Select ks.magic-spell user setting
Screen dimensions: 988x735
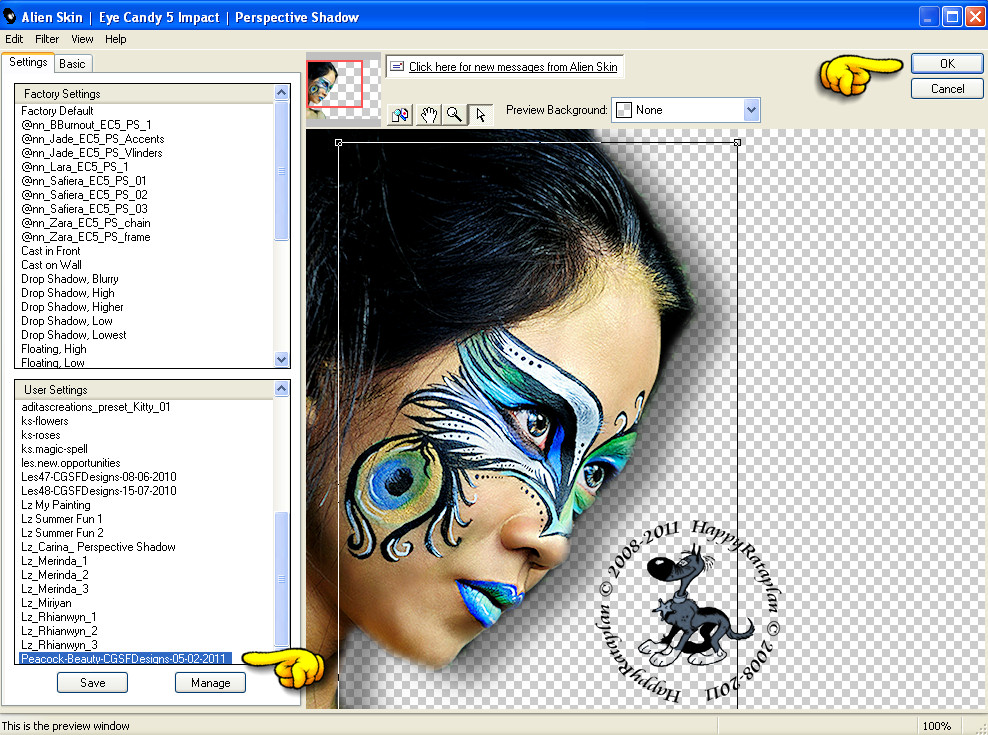(x=54, y=449)
